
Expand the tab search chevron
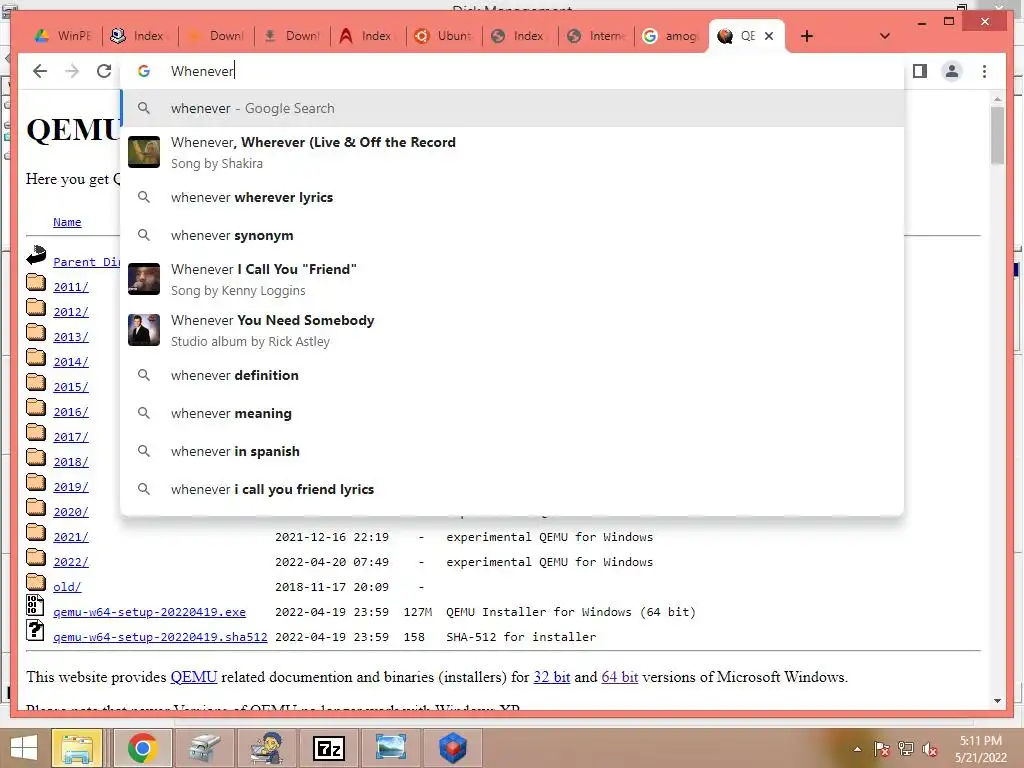pyautogui.click(x=884, y=36)
